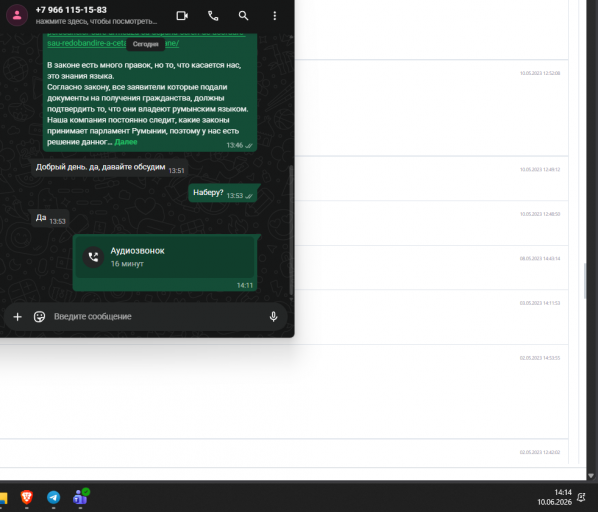Open search in the chat
Viewport: 598px width, 512px height.
point(243,16)
